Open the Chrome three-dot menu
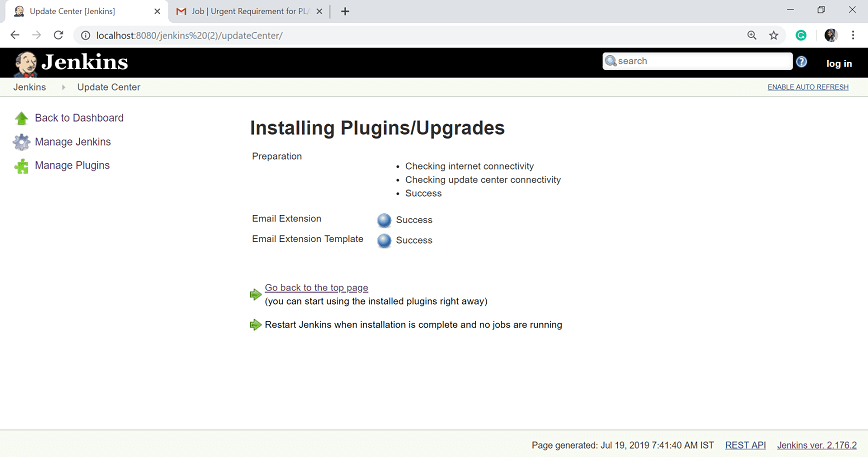The image size is (868, 457). [853, 35]
